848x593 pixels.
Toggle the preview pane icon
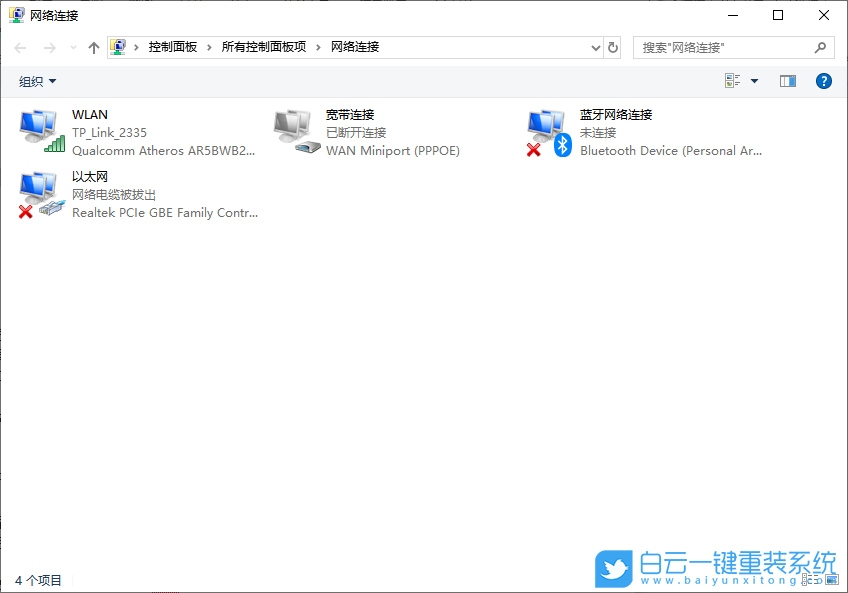tap(787, 81)
